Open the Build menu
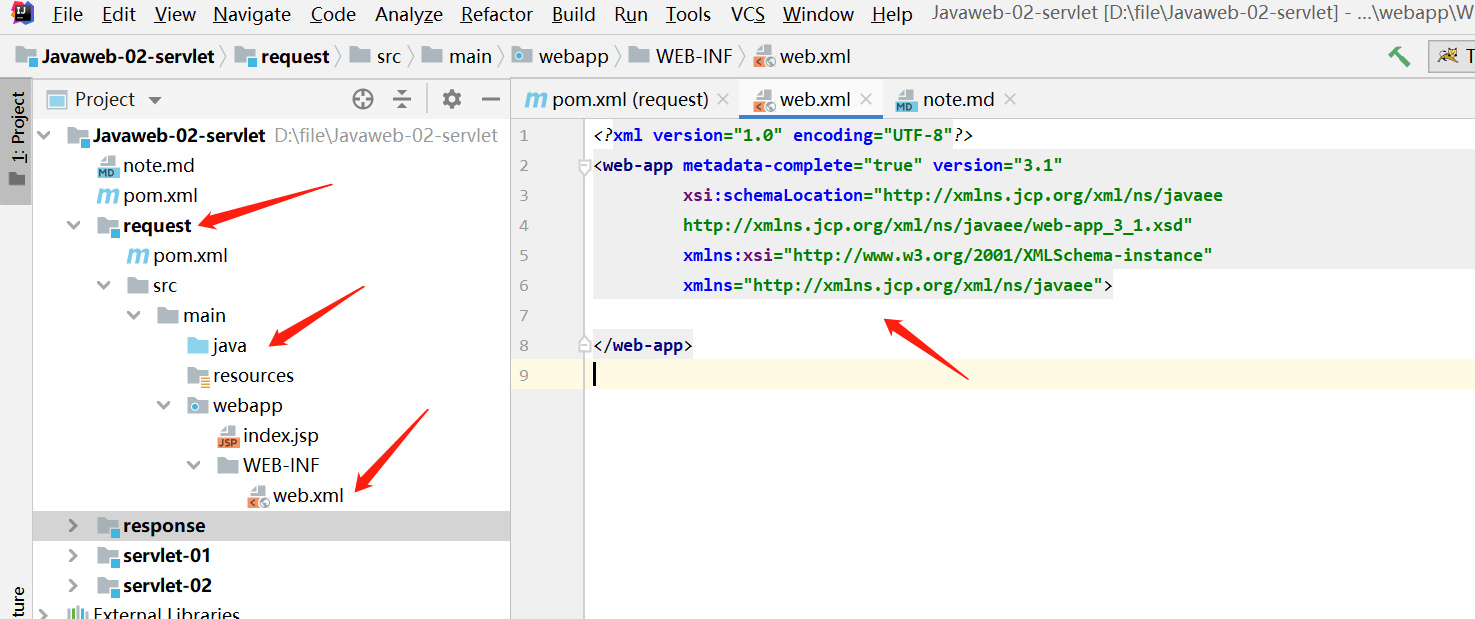This screenshot has height=619, width=1475. tap(574, 15)
